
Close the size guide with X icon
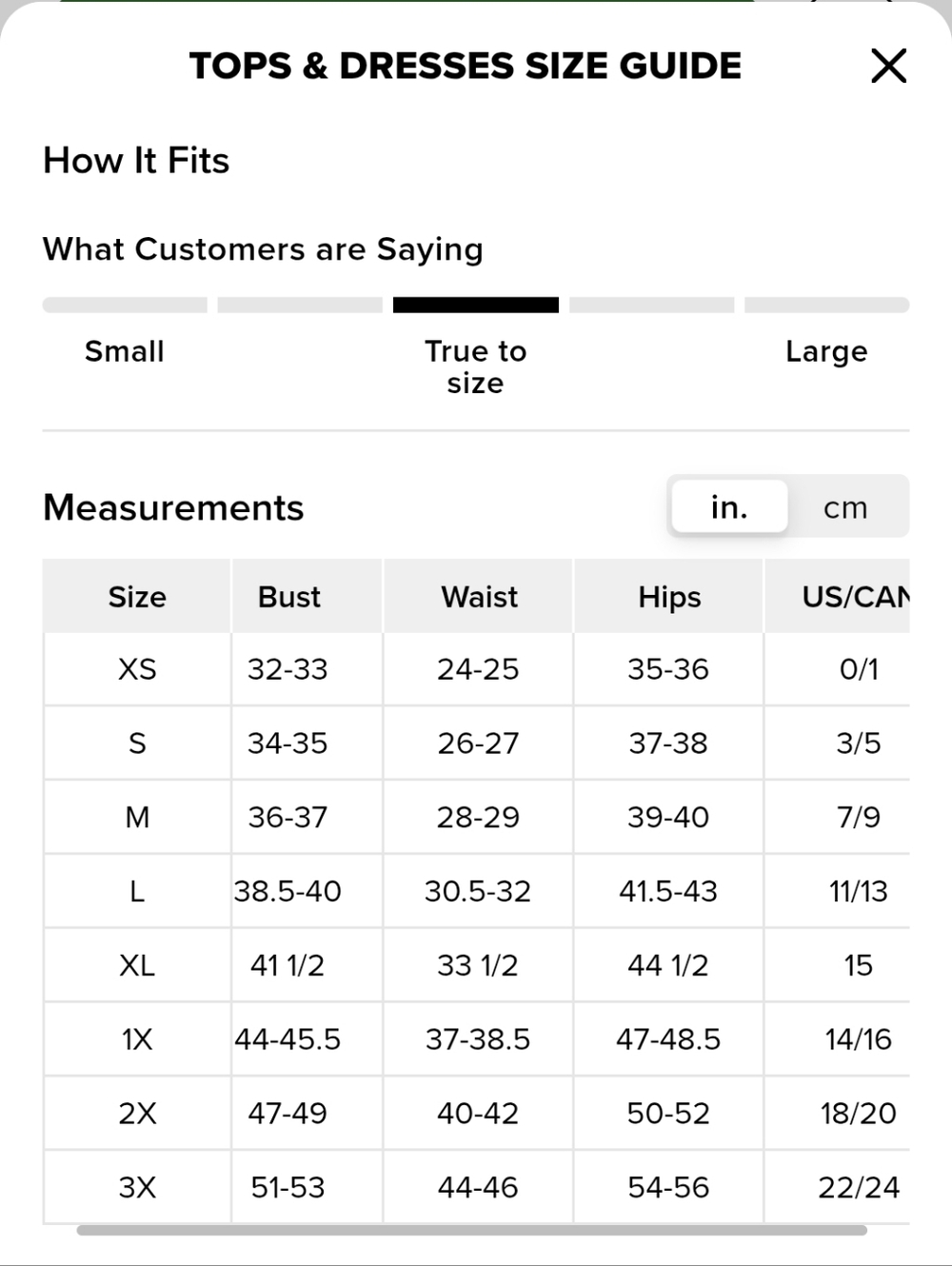click(888, 66)
